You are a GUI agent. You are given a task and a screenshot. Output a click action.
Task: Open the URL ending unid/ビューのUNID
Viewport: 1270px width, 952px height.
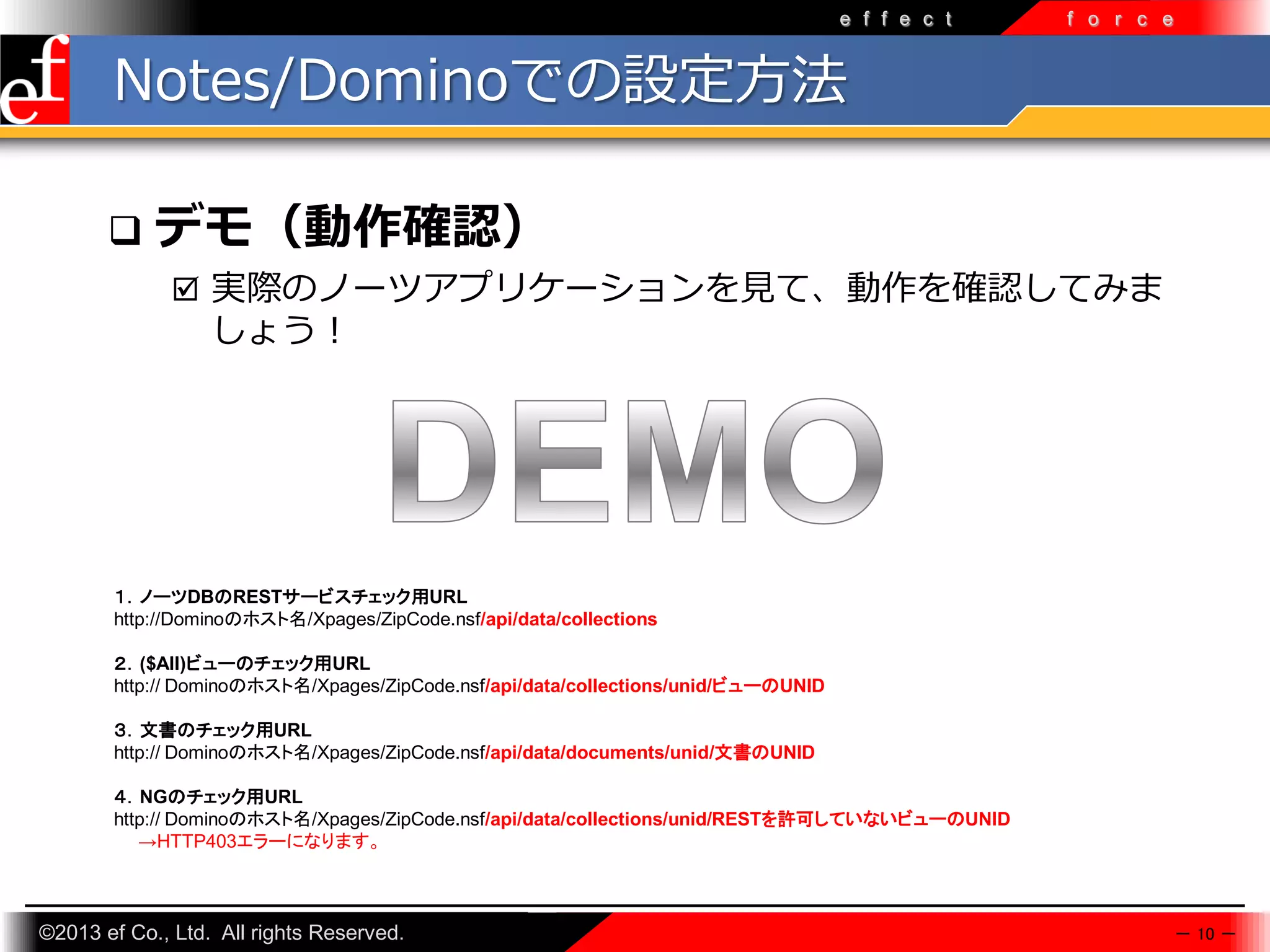(469, 685)
